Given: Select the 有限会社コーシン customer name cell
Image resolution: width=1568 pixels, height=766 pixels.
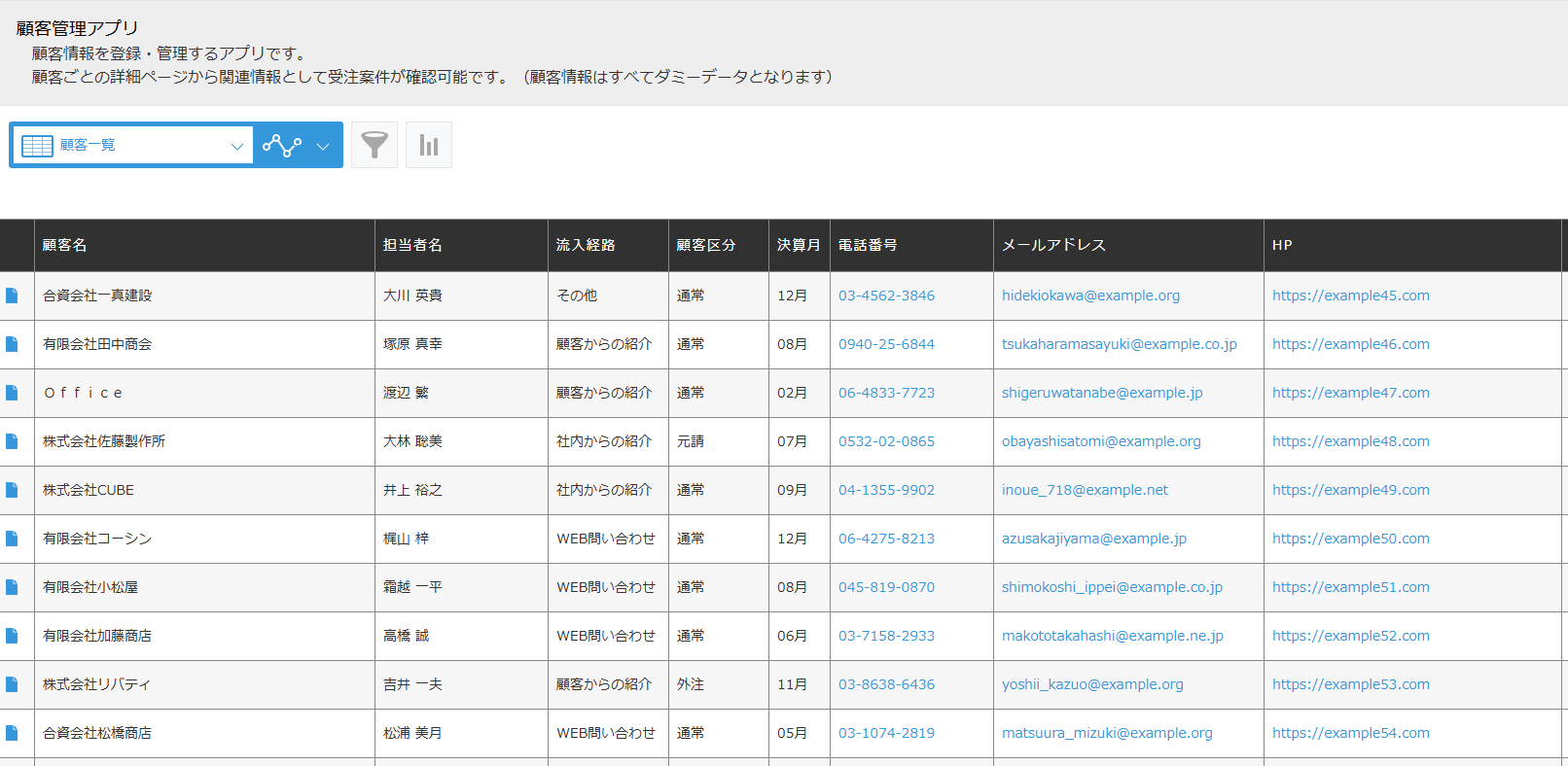Looking at the screenshot, I should pyautogui.click(x=97, y=539).
